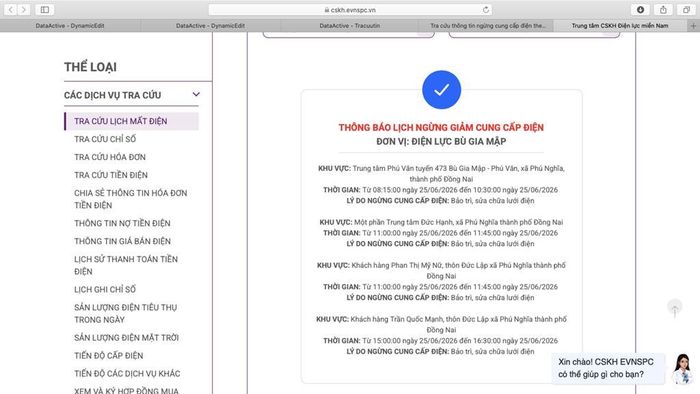Click the scroll-to-top arrow button
700x394 pixels.
pyautogui.click(x=675, y=307)
